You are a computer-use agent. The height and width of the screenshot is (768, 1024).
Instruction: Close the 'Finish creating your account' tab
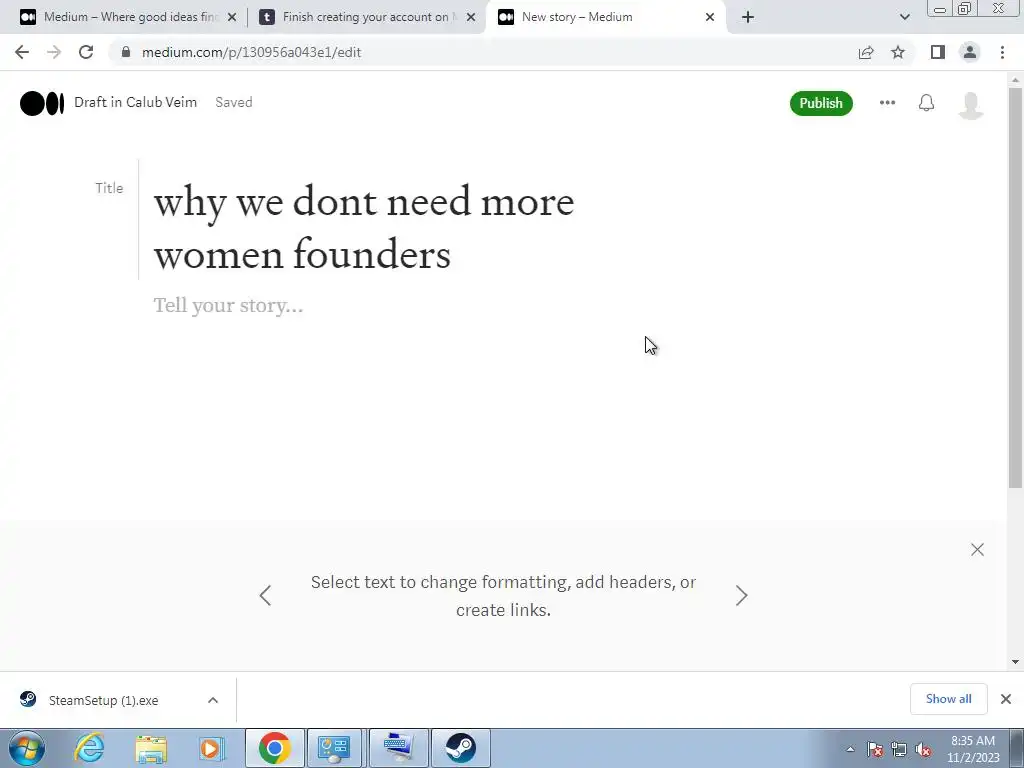[x=470, y=18]
